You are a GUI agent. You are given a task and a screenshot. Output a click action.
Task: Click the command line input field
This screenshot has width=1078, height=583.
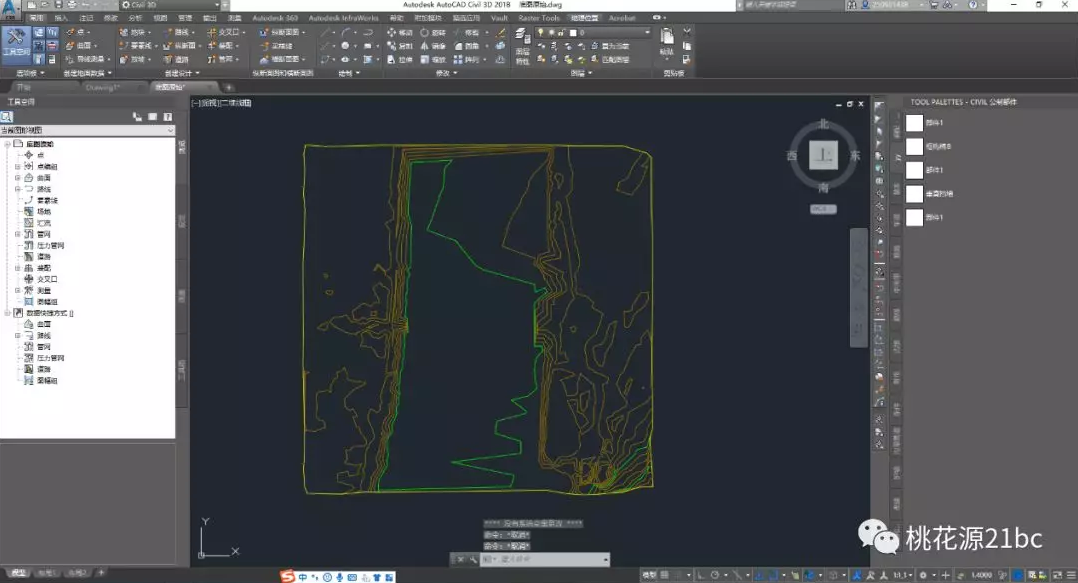pos(544,560)
